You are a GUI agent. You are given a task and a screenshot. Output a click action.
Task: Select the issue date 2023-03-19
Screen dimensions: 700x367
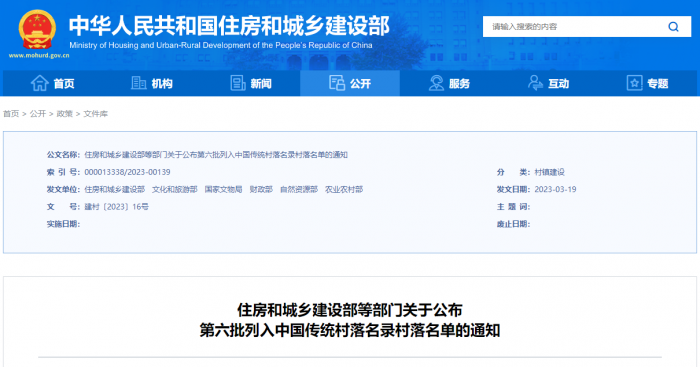point(555,189)
